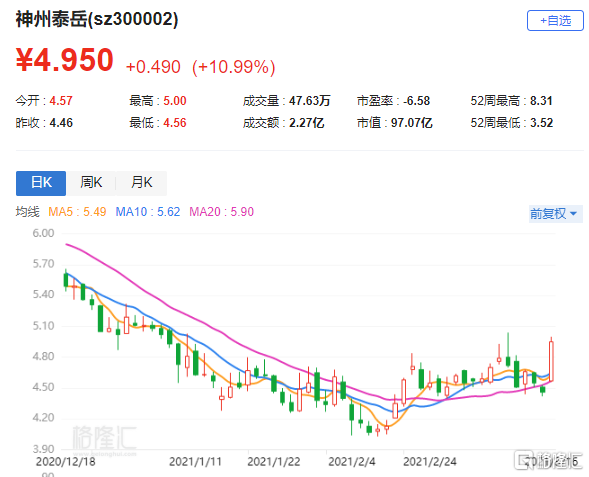589x477 pixels.
Task: Click the MA10 : 5.62 indicator label
Action: tap(148, 212)
